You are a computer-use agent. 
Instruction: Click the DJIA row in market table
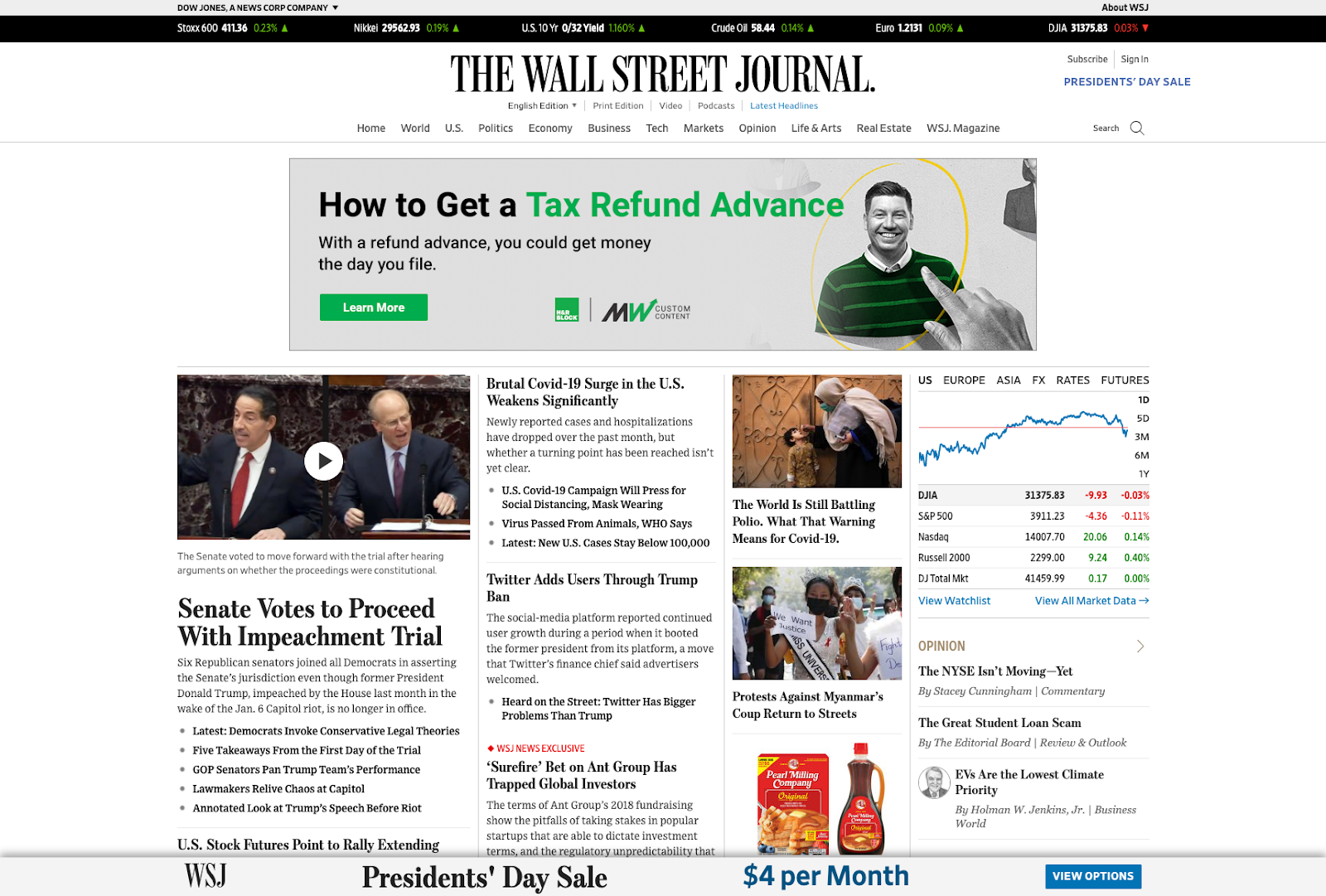pos(1033,495)
